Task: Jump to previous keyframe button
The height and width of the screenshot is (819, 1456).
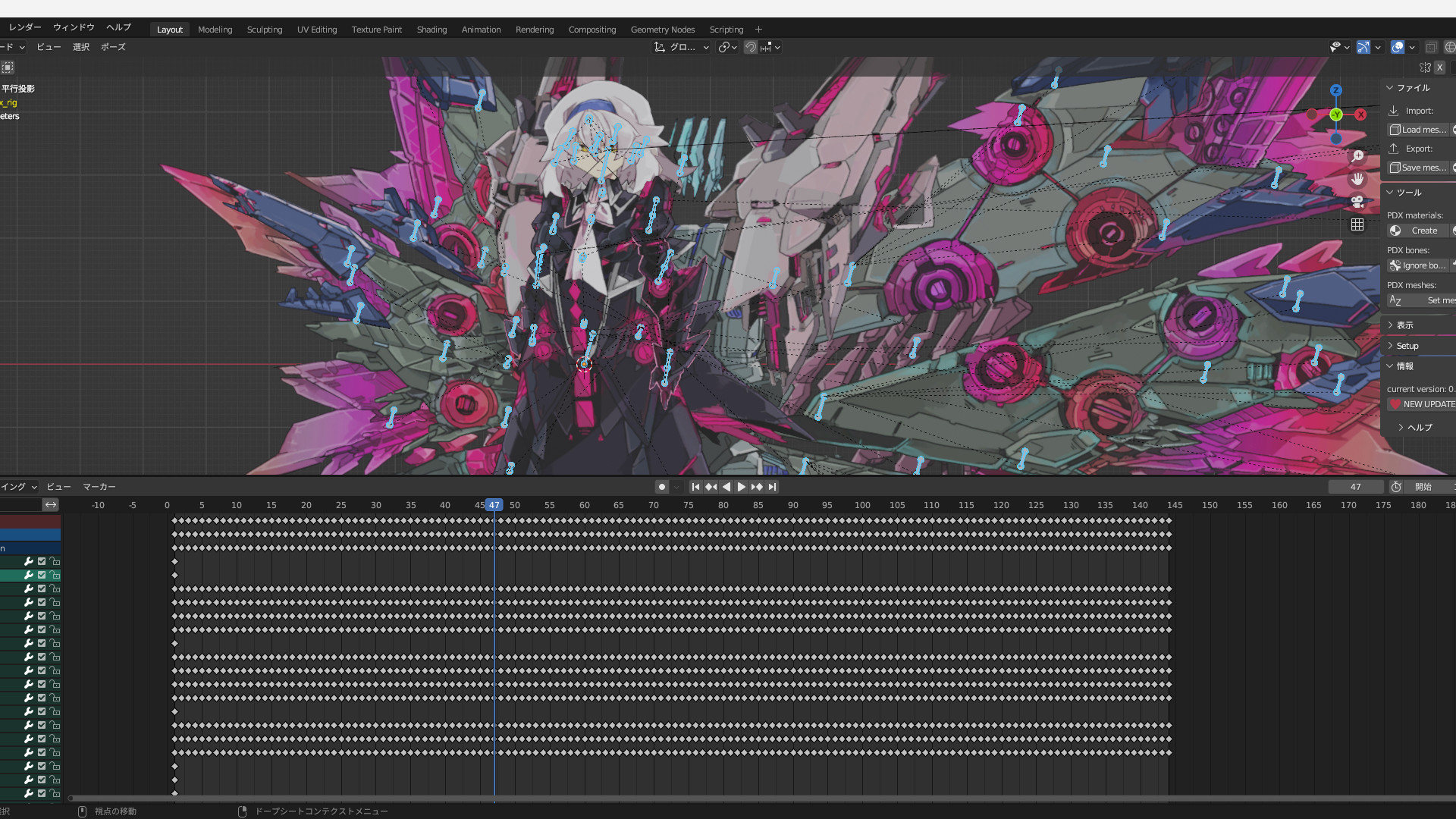Action: 711,487
